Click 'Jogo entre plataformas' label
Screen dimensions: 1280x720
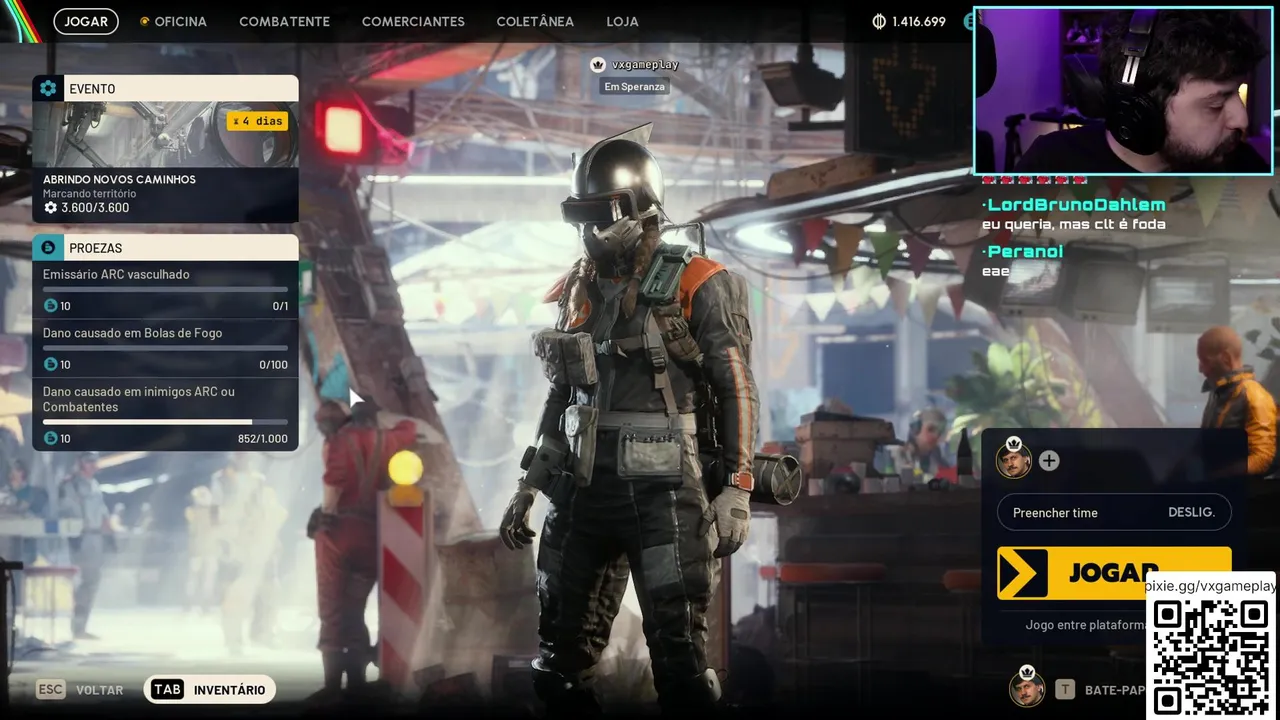(1086, 625)
